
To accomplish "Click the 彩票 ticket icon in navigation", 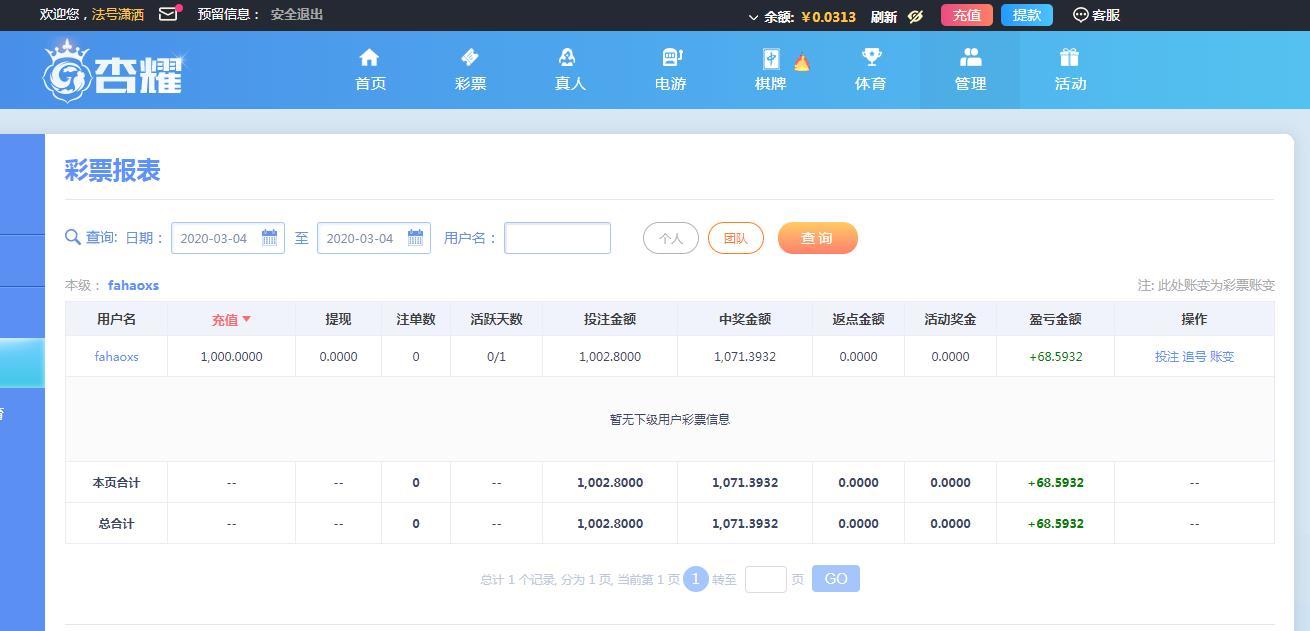I will (469, 57).
